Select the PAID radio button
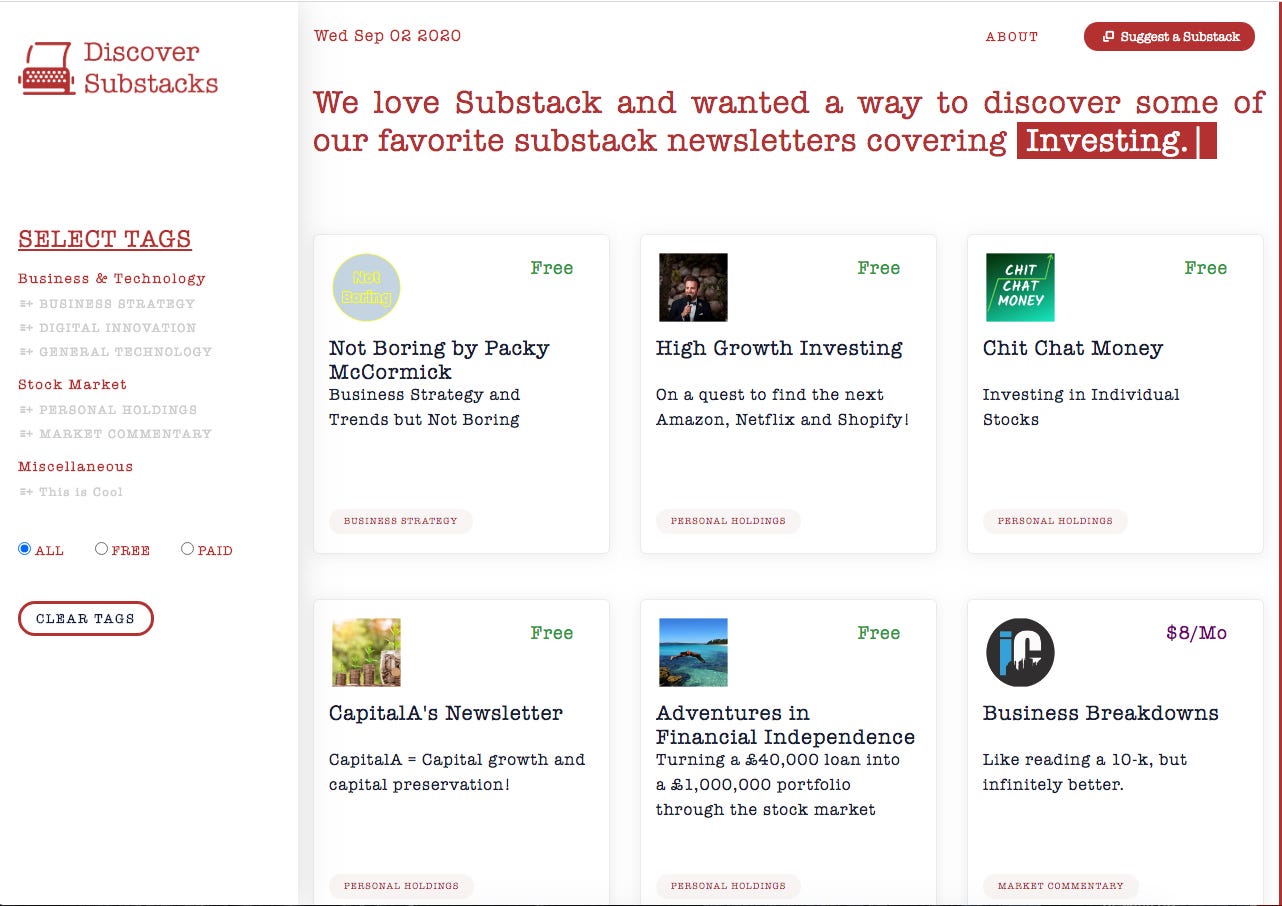The image size is (1282, 906). (187, 549)
